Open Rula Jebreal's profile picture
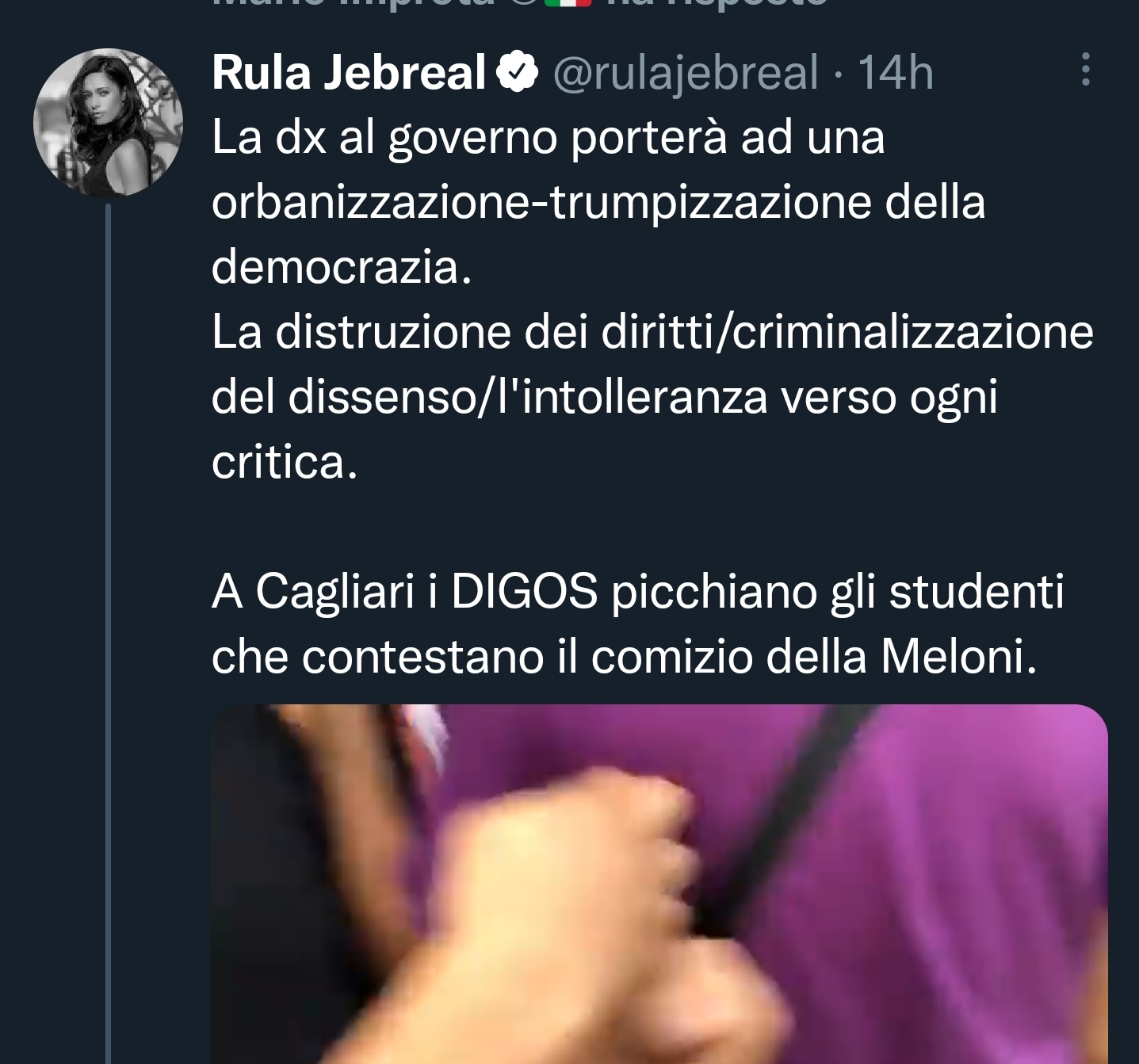Image resolution: width=1139 pixels, height=1064 pixels. [108, 122]
